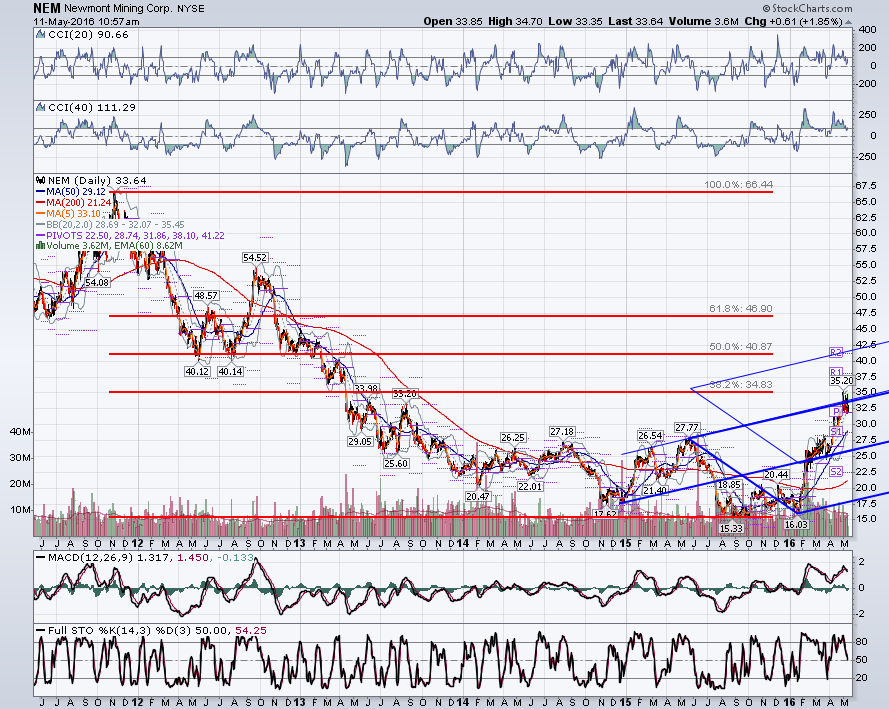The width and height of the screenshot is (889, 709).
Task: Click the Volume 3.6M header value
Action: point(704,22)
